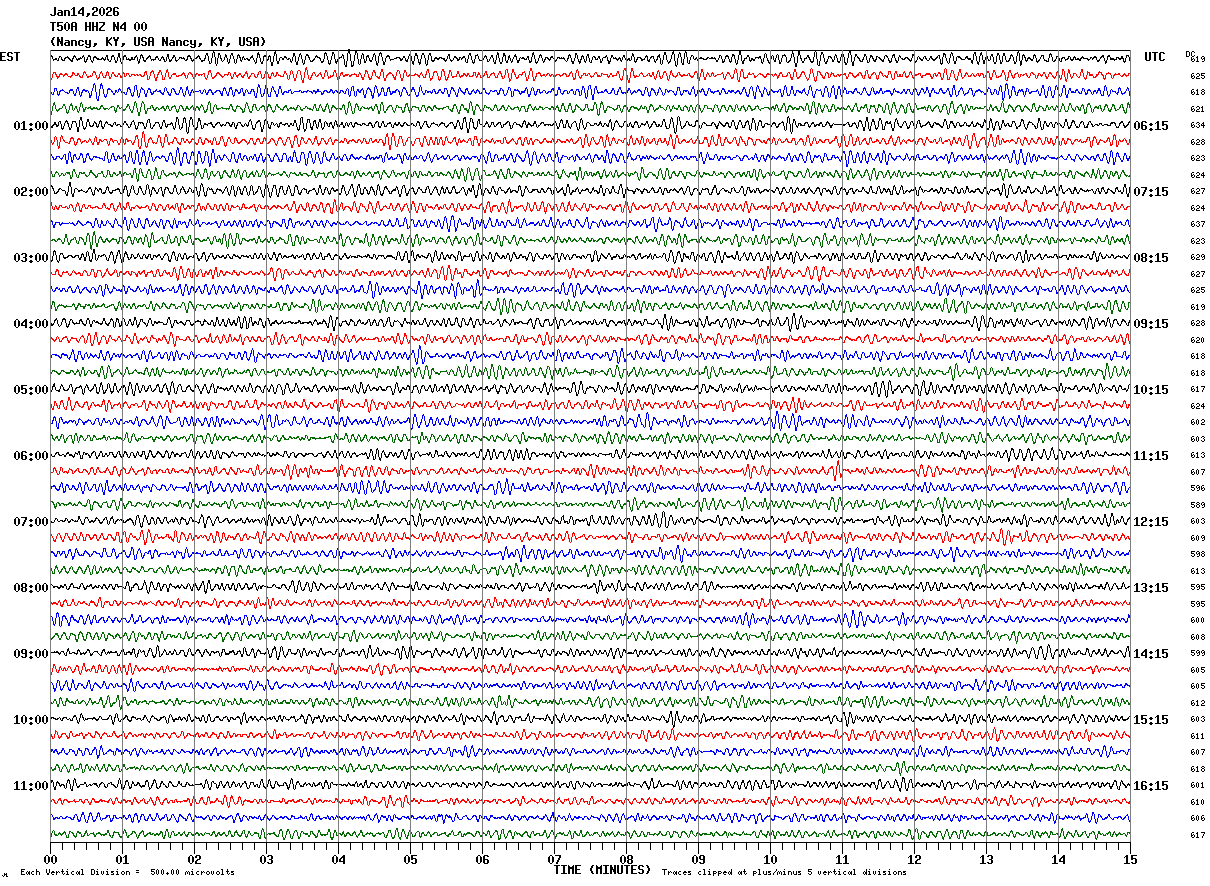The height and width of the screenshot is (886, 1210).
Task: Click the DC value 612
Action: [1197, 703]
